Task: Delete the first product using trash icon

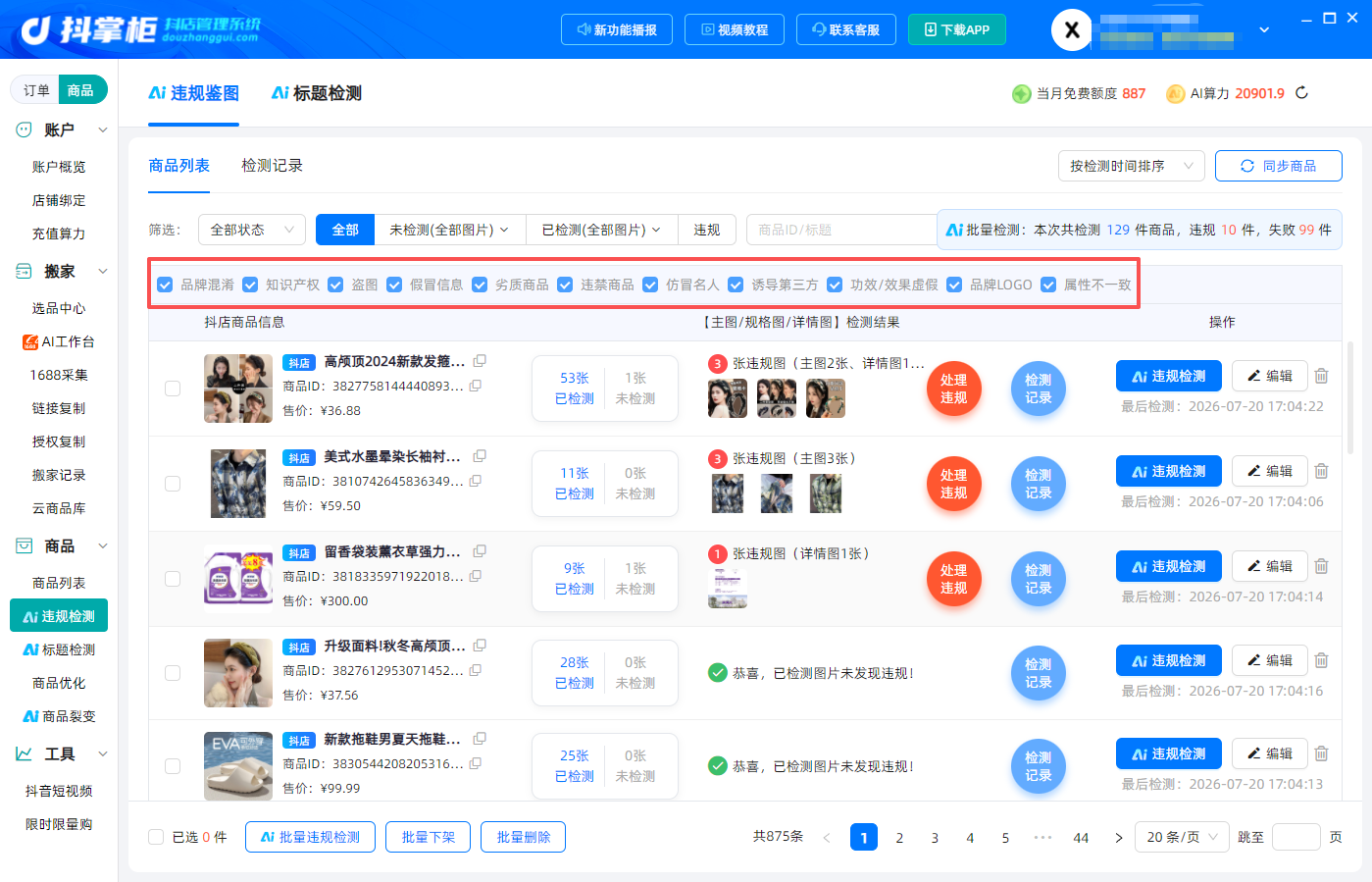Action: click(1321, 376)
